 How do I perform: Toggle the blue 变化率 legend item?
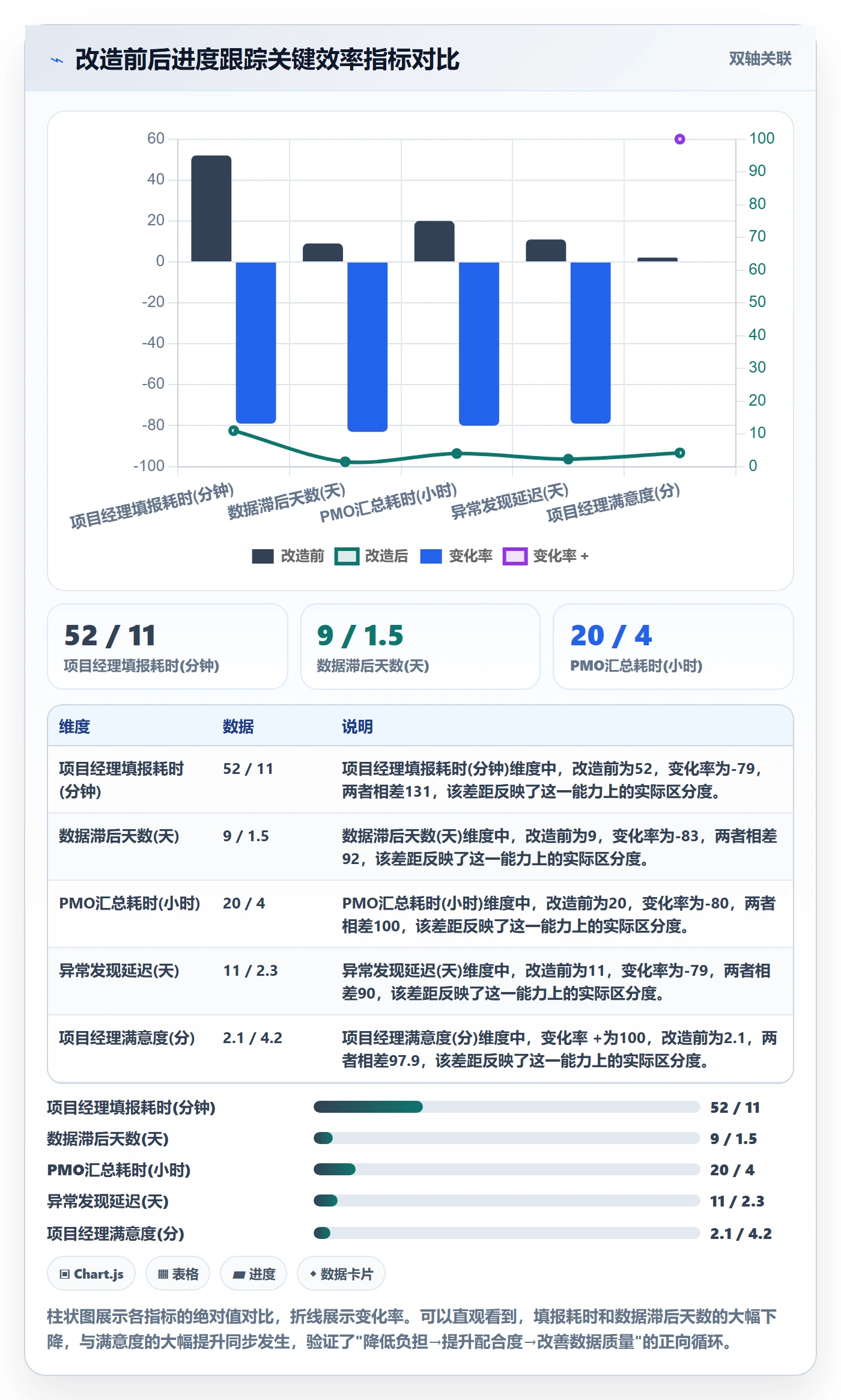coord(456,556)
